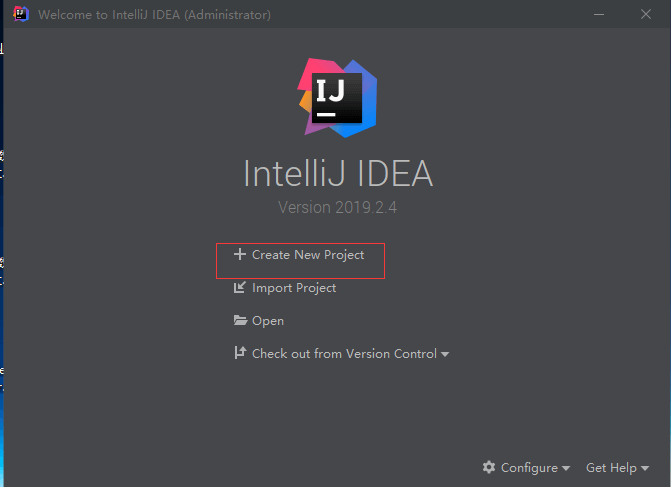The height and width of the screenshot is (487, 671).
Task: Choose the Import Project text link
Action: (x=294, y=288)
